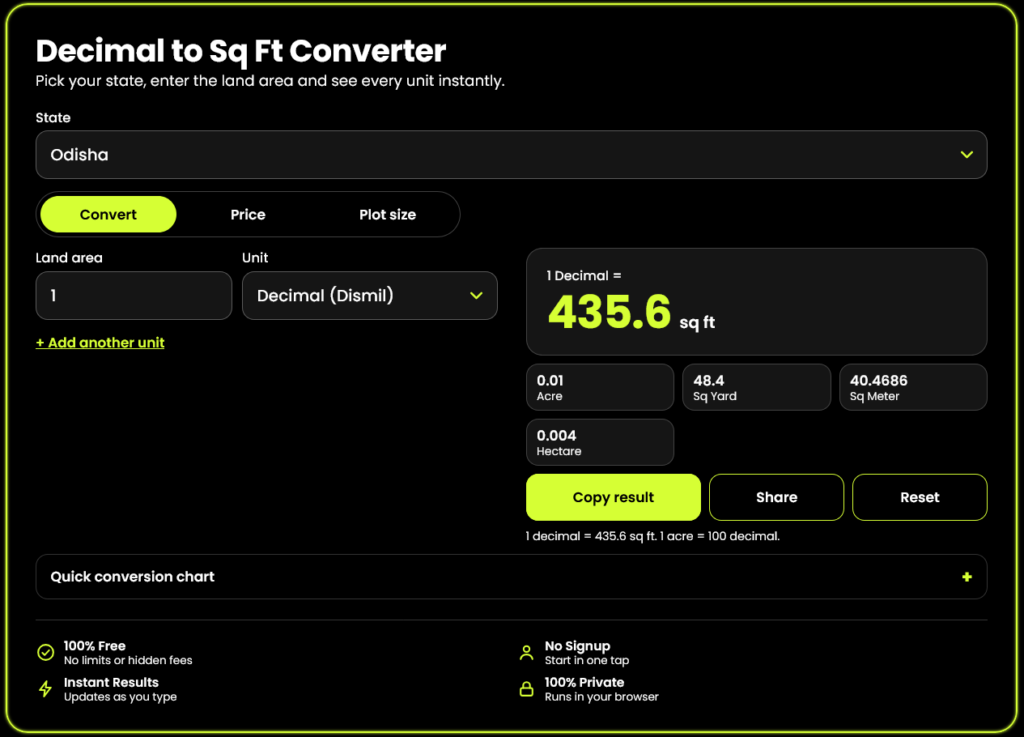This screenshot has height=737, width=1024.
Task: Click the 'Instant Results' text
Action: 111,682
